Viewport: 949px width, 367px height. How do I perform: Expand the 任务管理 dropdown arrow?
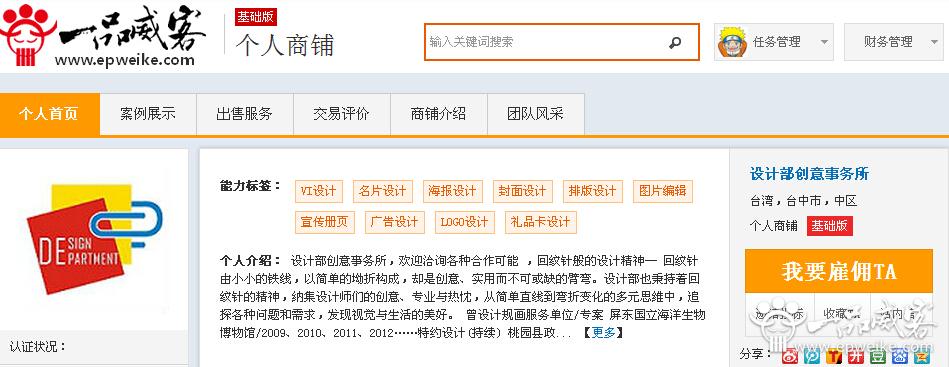click(824, 42)
